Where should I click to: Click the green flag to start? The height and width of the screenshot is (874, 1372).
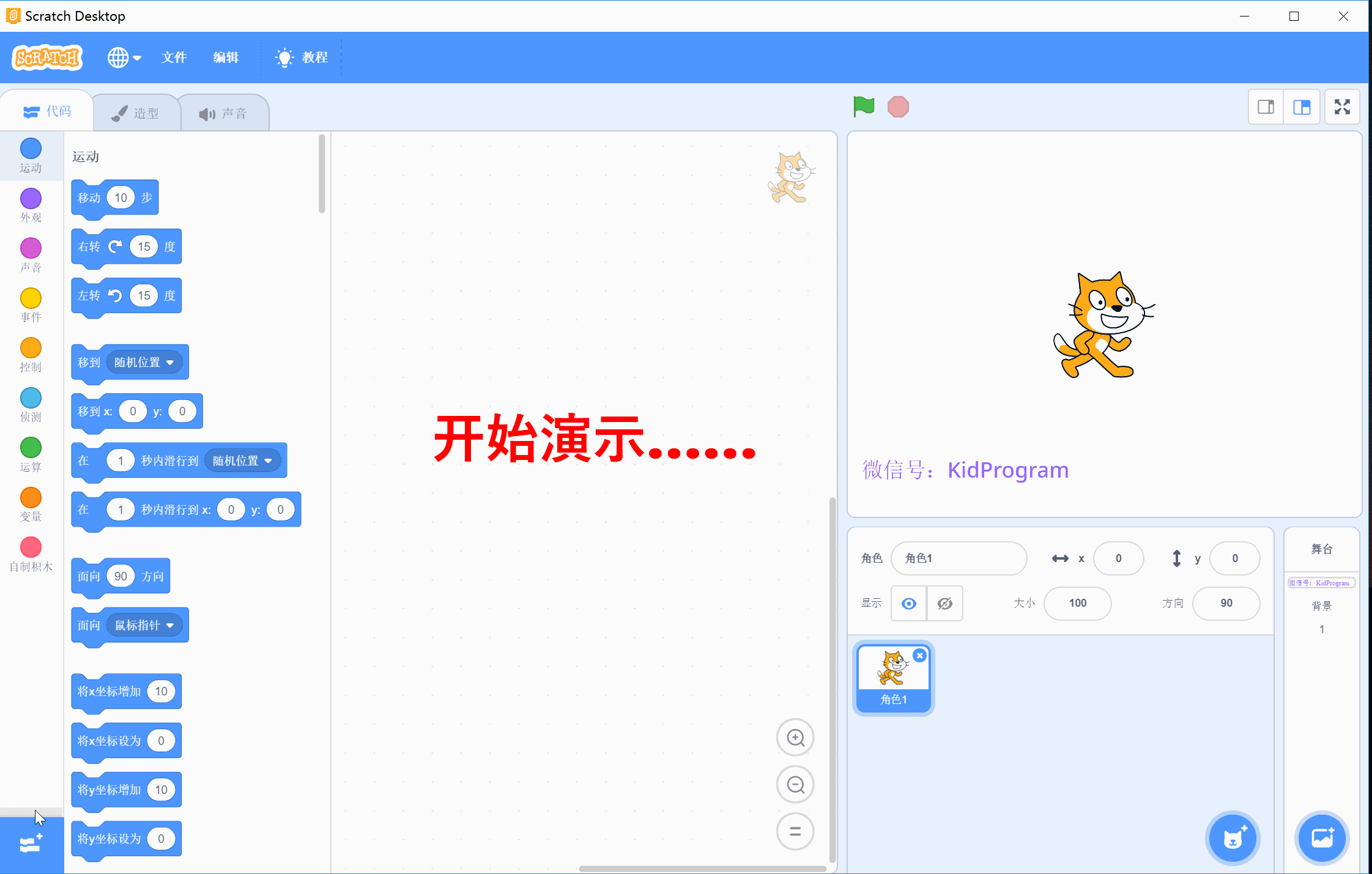click(864, 107)
